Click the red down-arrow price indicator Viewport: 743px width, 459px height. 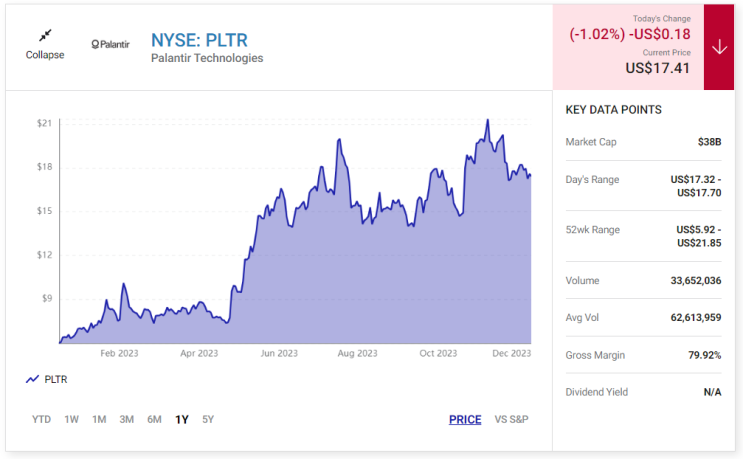coord(719,47)
